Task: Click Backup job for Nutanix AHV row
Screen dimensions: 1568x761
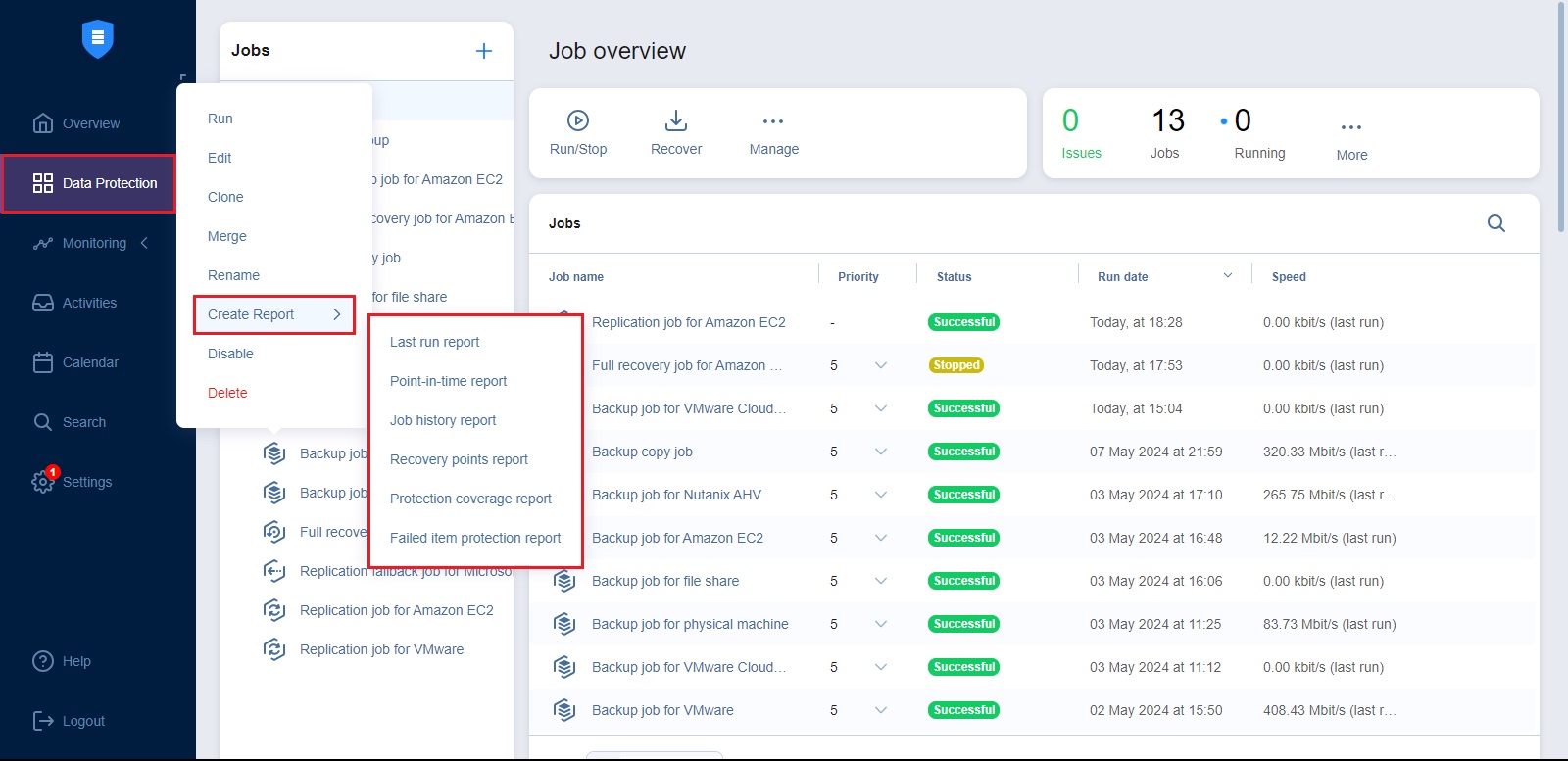Action: [x=676, y=495]
